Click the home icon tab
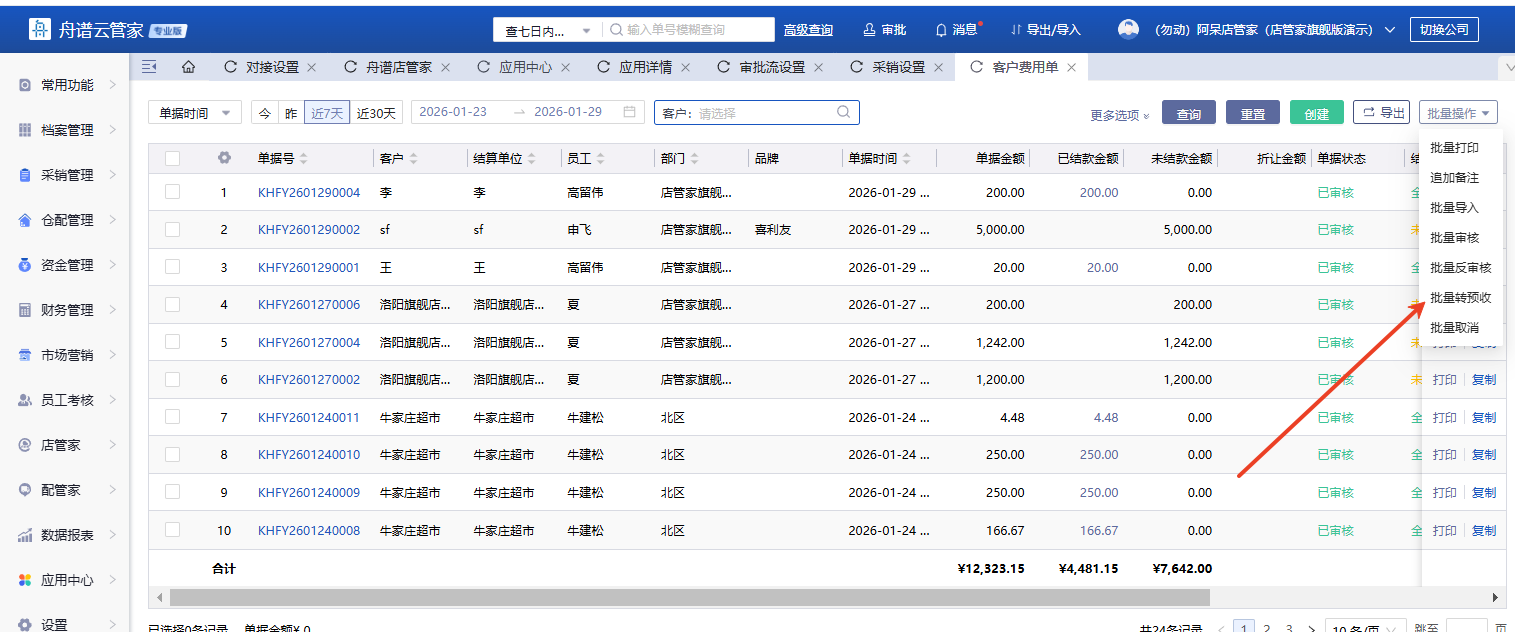This screenshot has height=632, width=1515. coord(187,67)
